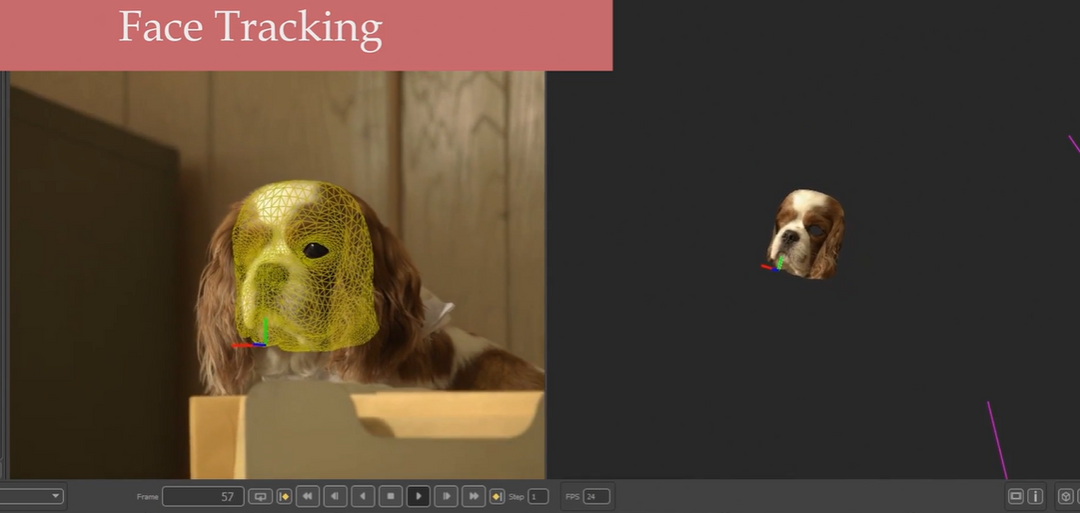Toggle the loop playback button
This screenshot has height=513, width=1080.
pyautogui.click(x=260, y=496)
